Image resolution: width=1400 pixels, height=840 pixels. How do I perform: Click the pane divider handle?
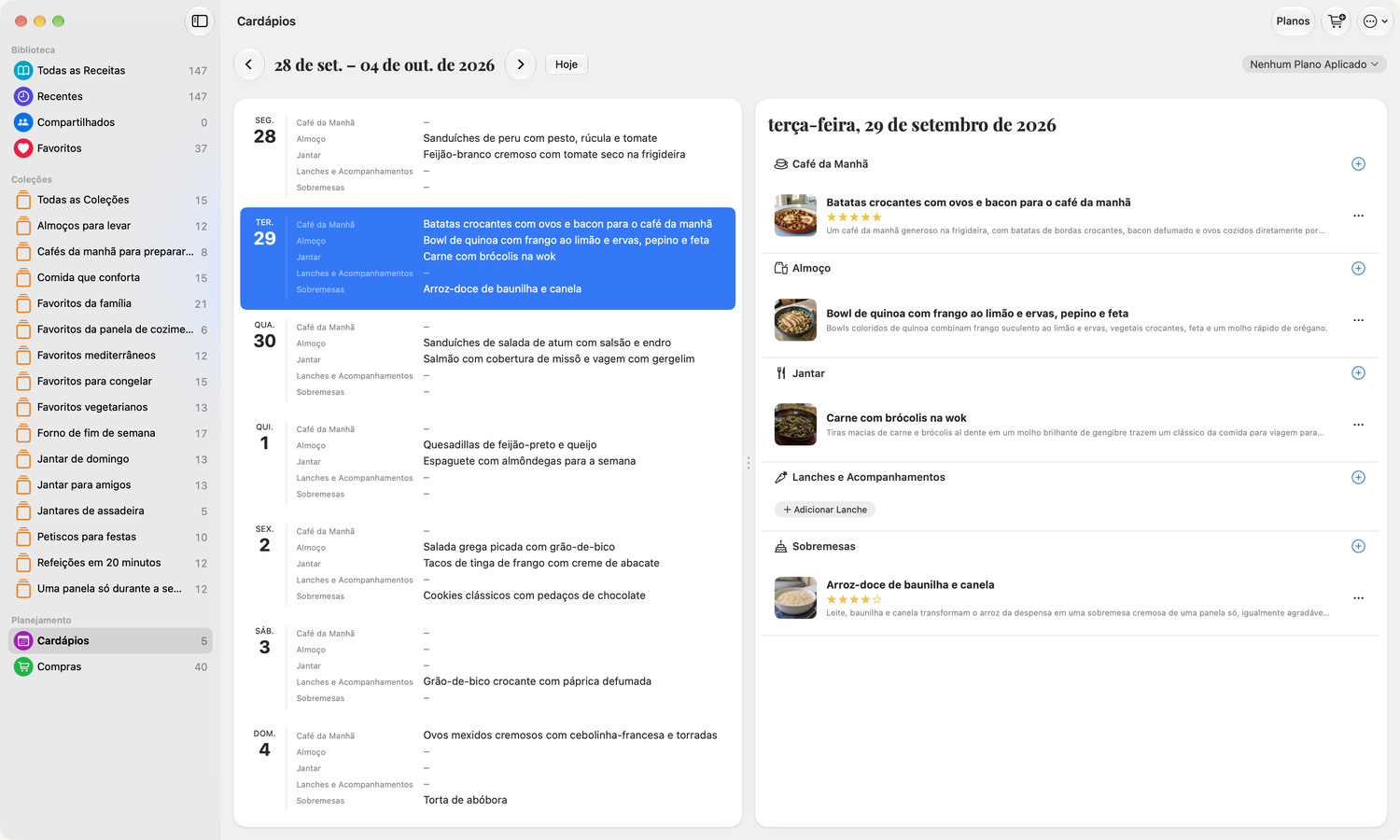click(749, 463)
